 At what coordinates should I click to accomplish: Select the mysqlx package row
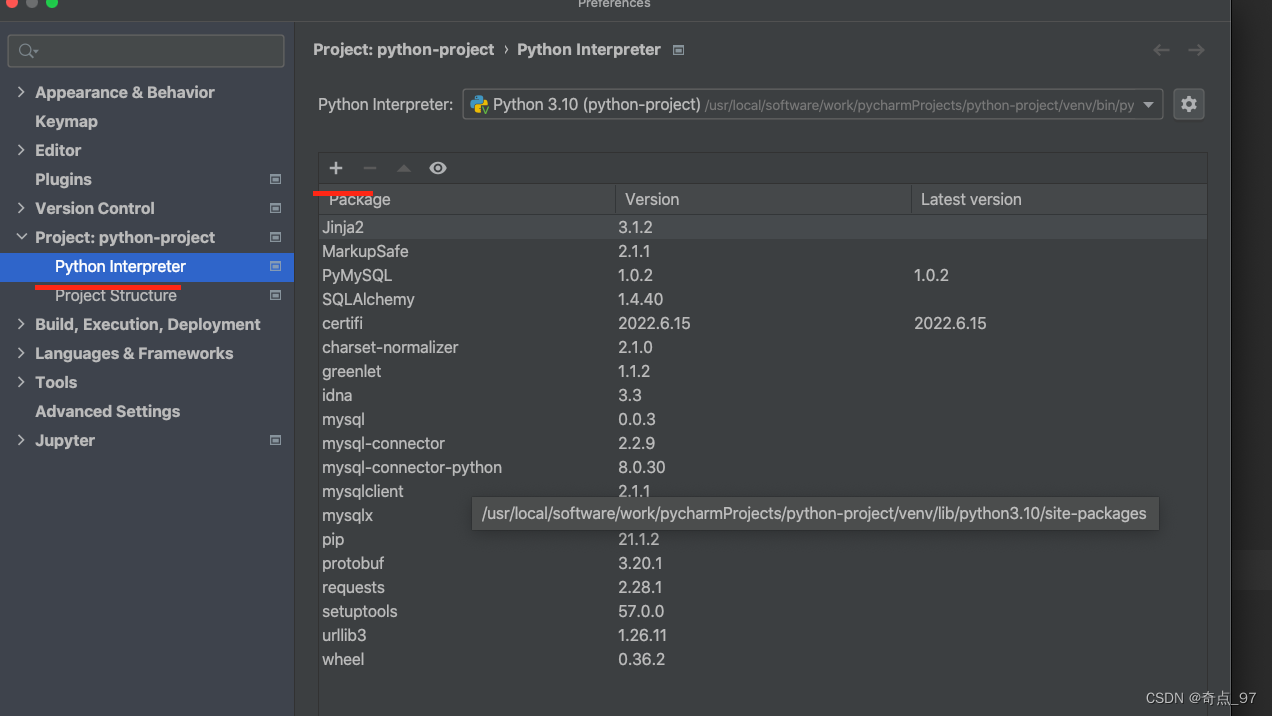point(395,515)
